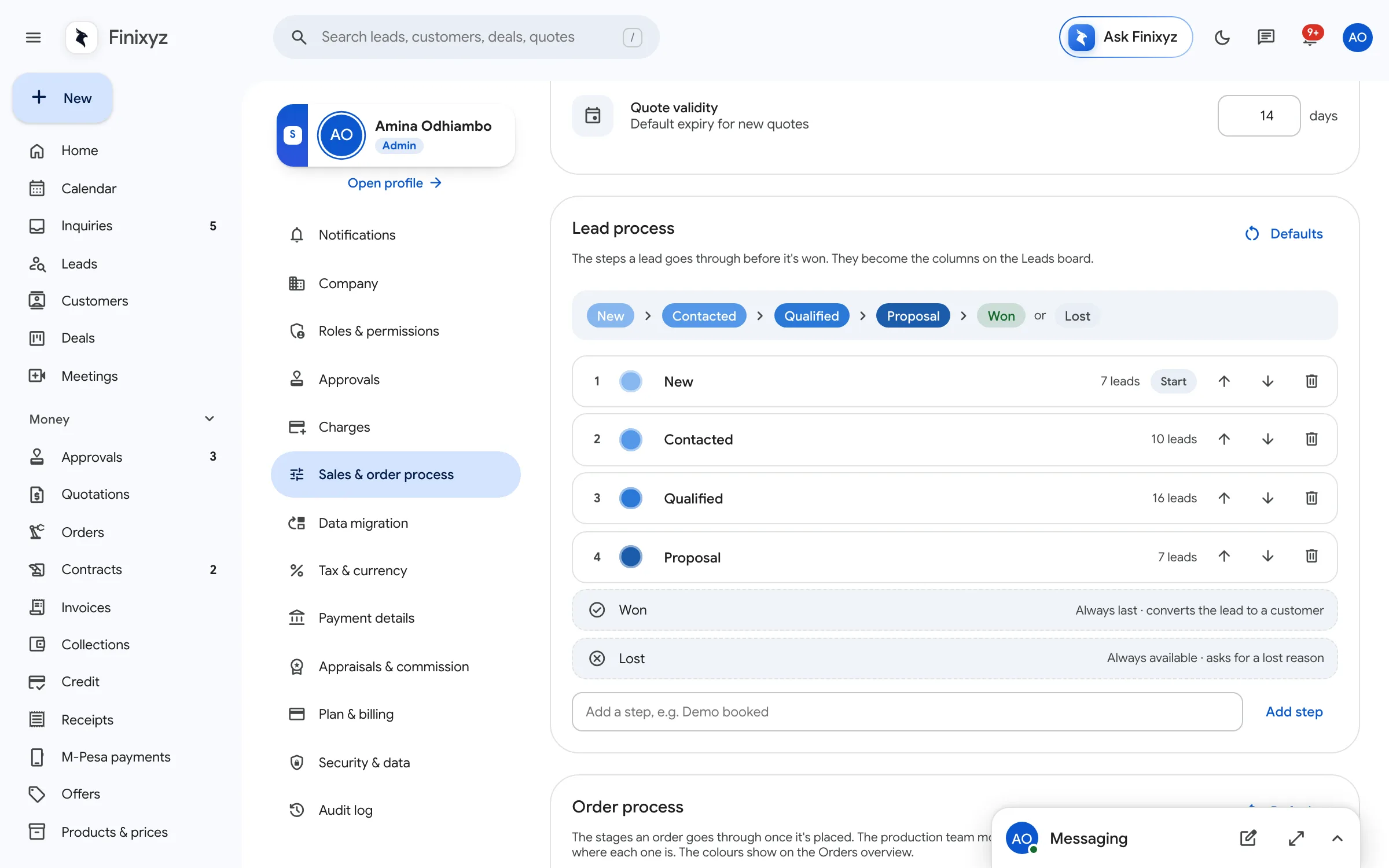Open Inquiries with 5 badge
Image resolution: width=1389 pixels, height=868 pixels.
(x=123, y=226)
